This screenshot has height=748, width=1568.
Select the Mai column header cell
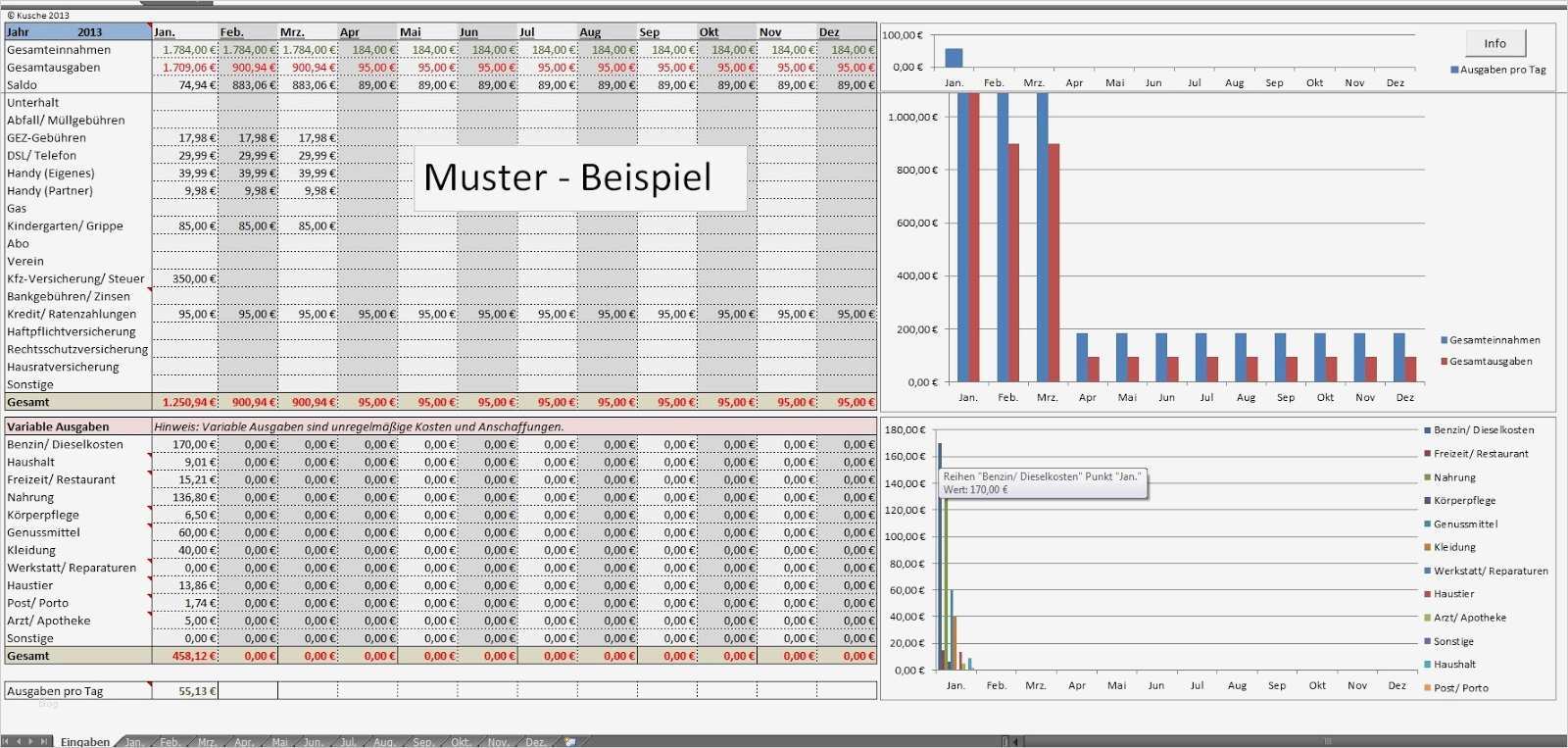(427, 32)
